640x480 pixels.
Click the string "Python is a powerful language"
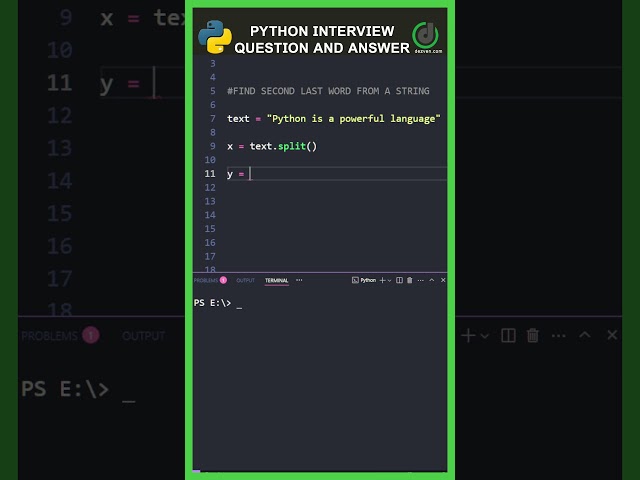(353, 119)
